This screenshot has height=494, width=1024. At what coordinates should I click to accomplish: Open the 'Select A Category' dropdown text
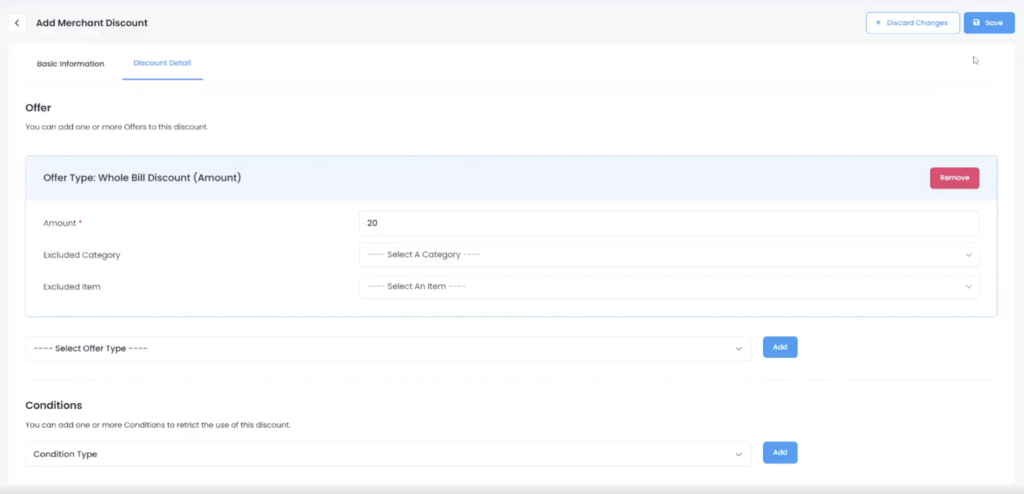coord(424,255)
